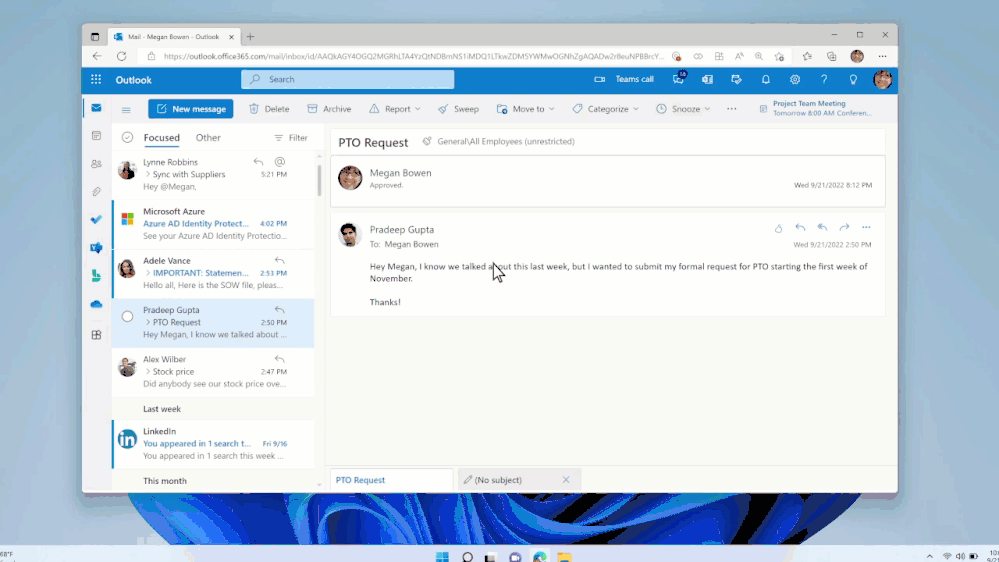Expand the IMPORTANT: Statement conversation
This screenshot has height=562, width=999.
point(148,273)
